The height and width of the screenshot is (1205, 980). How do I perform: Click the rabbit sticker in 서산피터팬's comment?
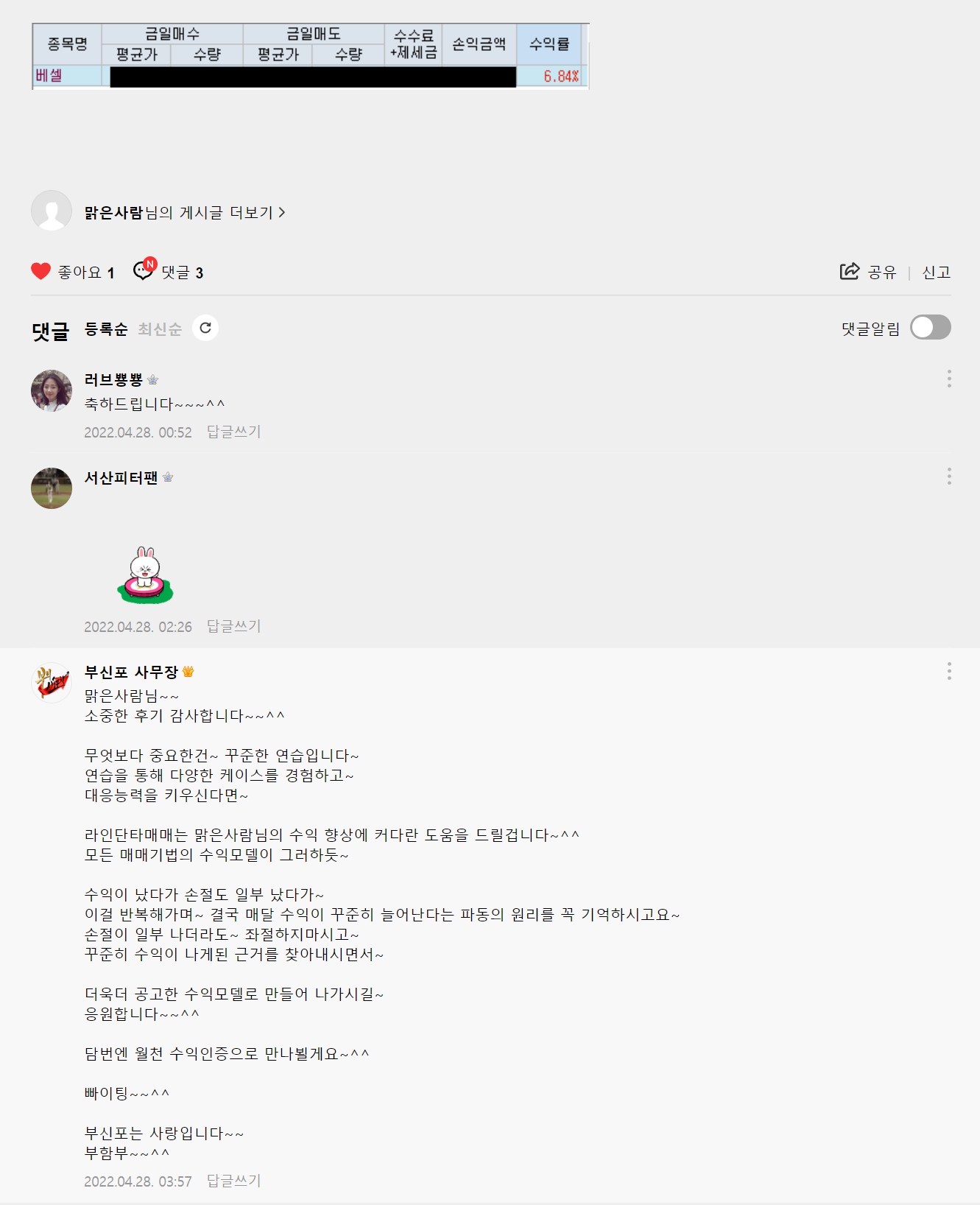coord(145,575)
